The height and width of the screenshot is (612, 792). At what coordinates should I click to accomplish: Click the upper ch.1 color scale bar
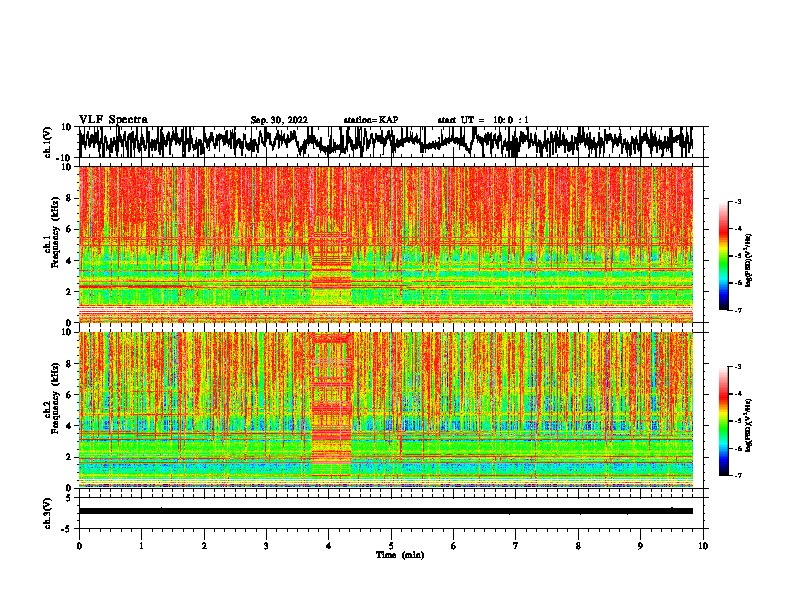723,256
